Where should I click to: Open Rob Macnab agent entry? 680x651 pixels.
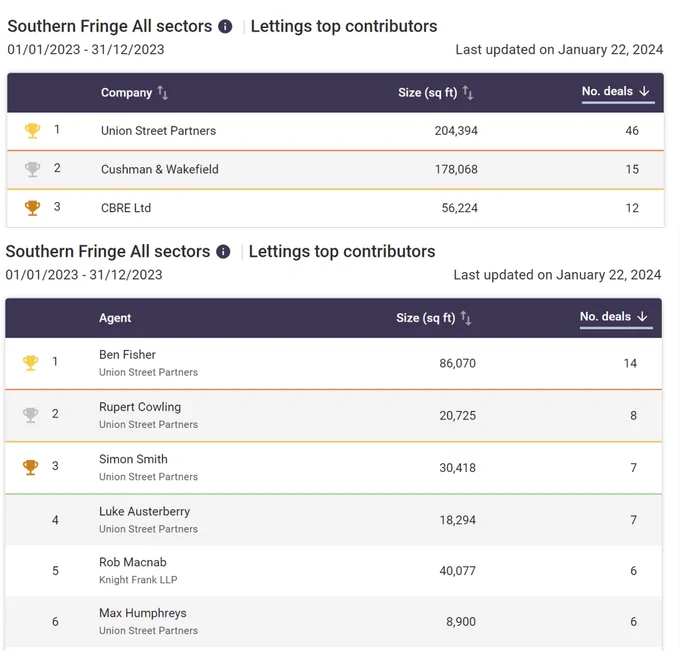(x=333, y=571)
